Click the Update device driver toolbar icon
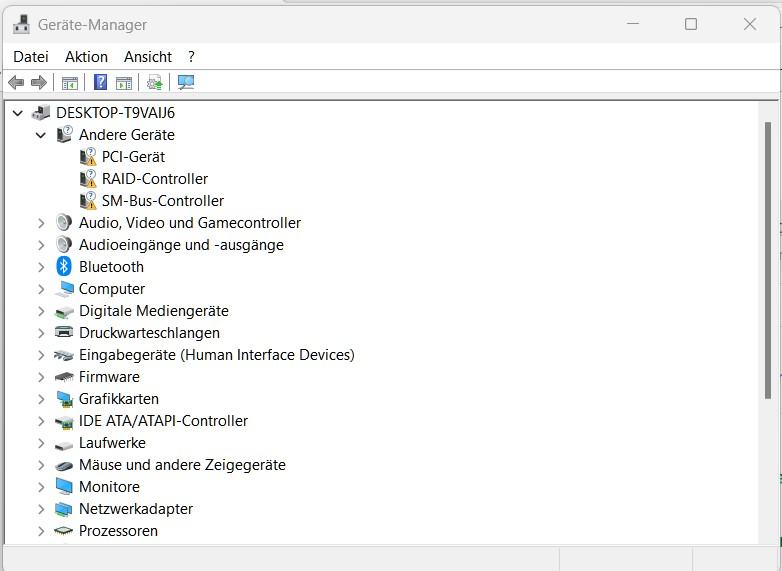This screenshot has width=782, height=571. pos(155,82)
